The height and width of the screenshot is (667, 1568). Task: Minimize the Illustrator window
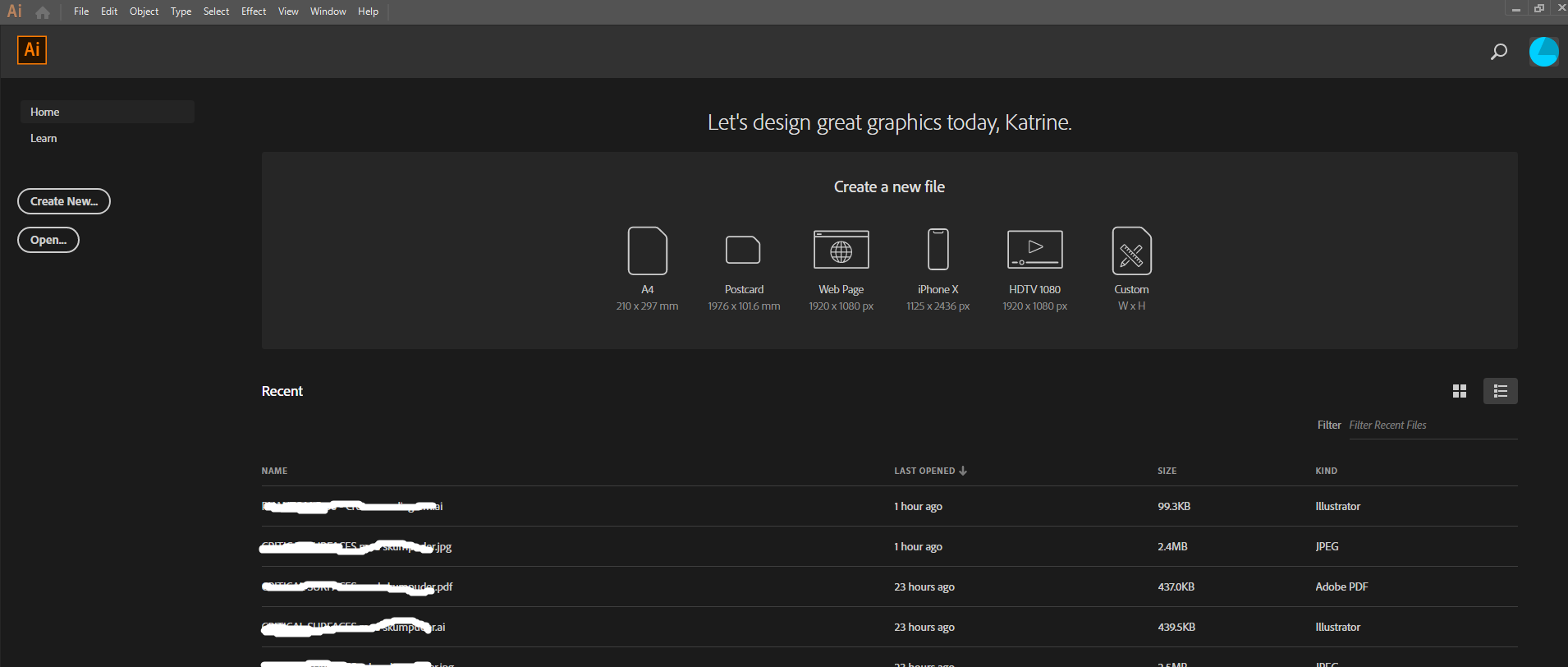1515,8
